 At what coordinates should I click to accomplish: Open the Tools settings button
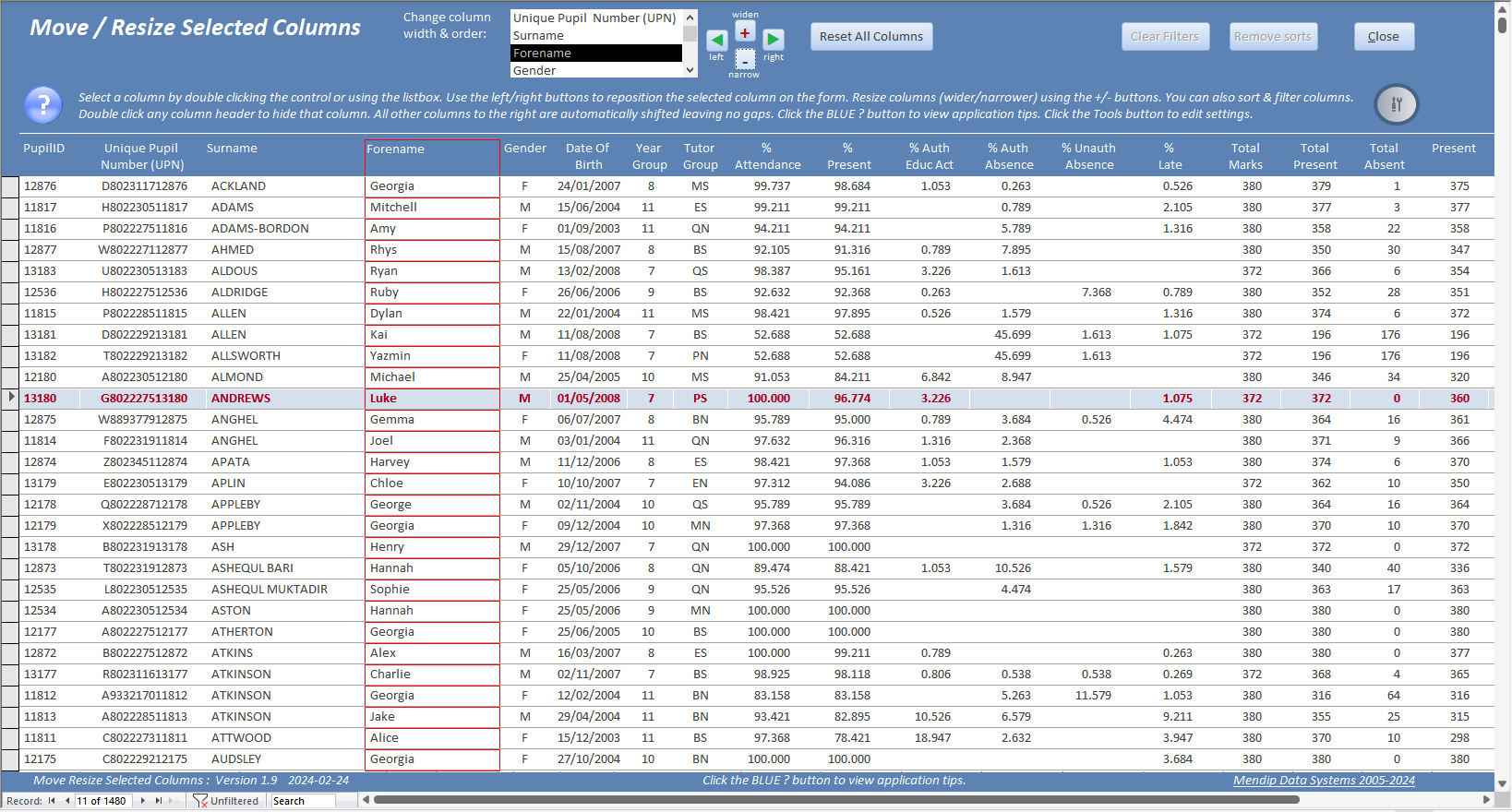[1397, 104]
